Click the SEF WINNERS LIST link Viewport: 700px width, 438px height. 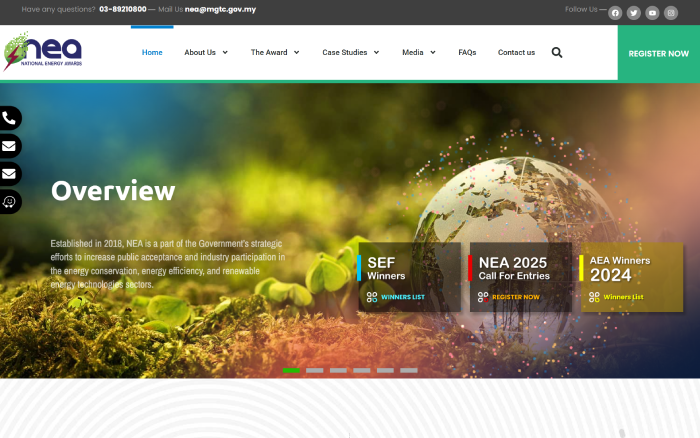pyautogui.click(x=403, y=297)
